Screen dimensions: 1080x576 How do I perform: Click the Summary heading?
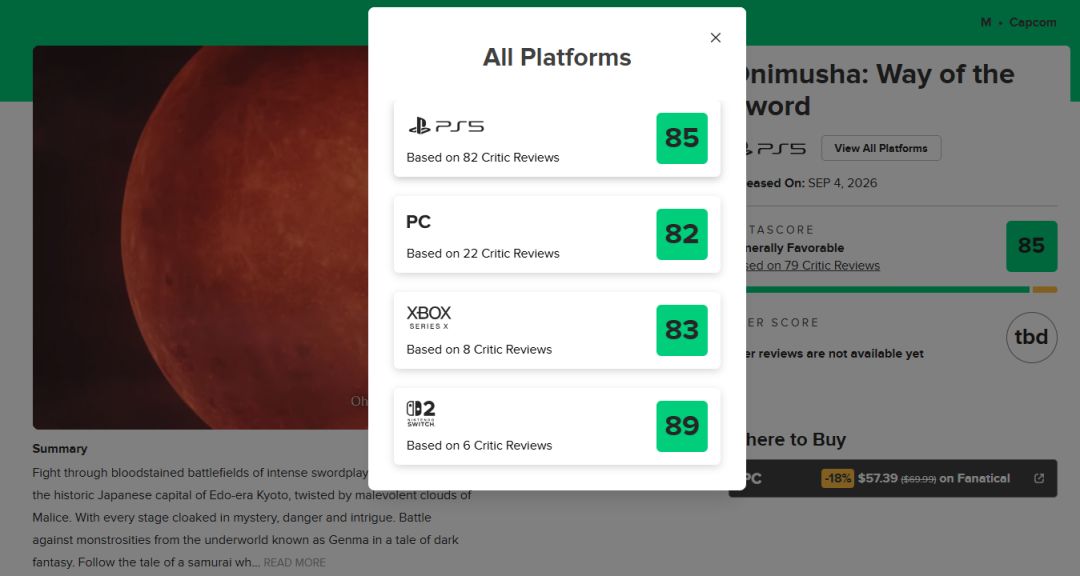[x=60, y=449]
